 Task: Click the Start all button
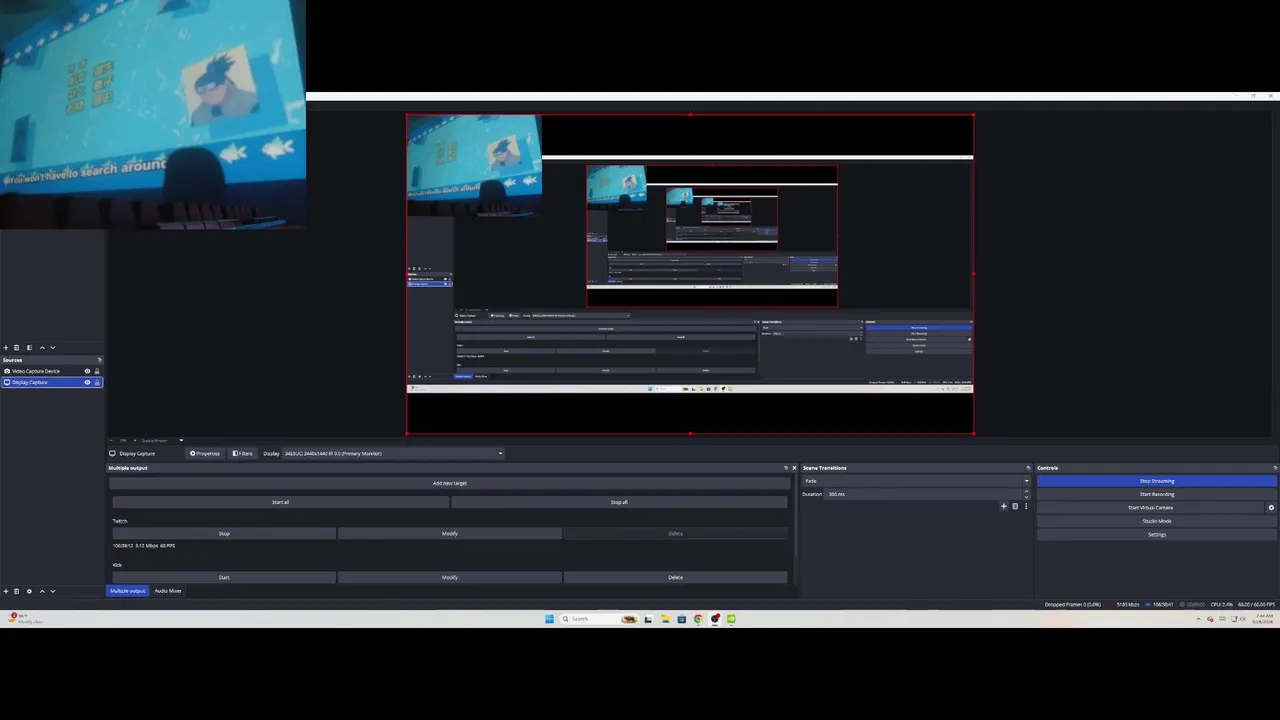[x=280, y=502]
